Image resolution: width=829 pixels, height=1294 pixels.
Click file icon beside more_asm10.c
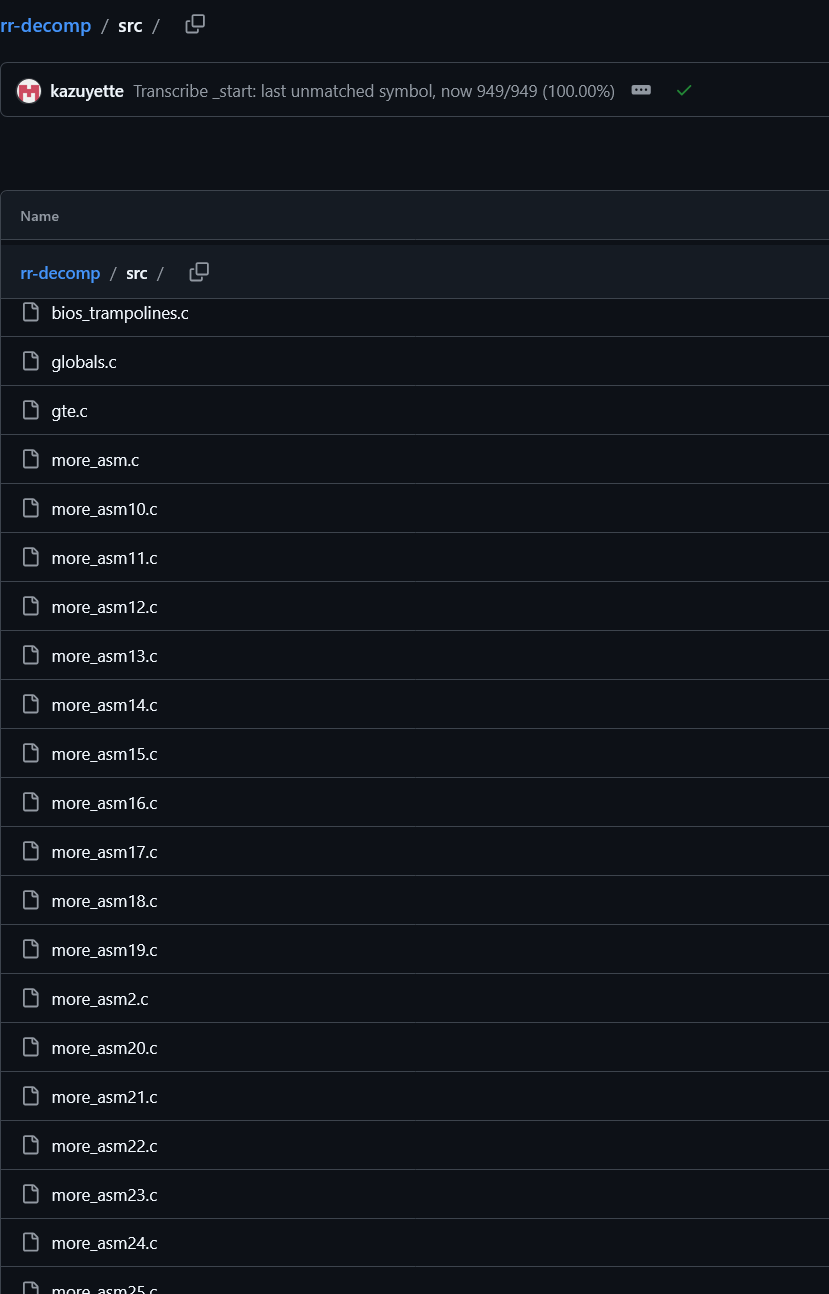coord(31,509)
